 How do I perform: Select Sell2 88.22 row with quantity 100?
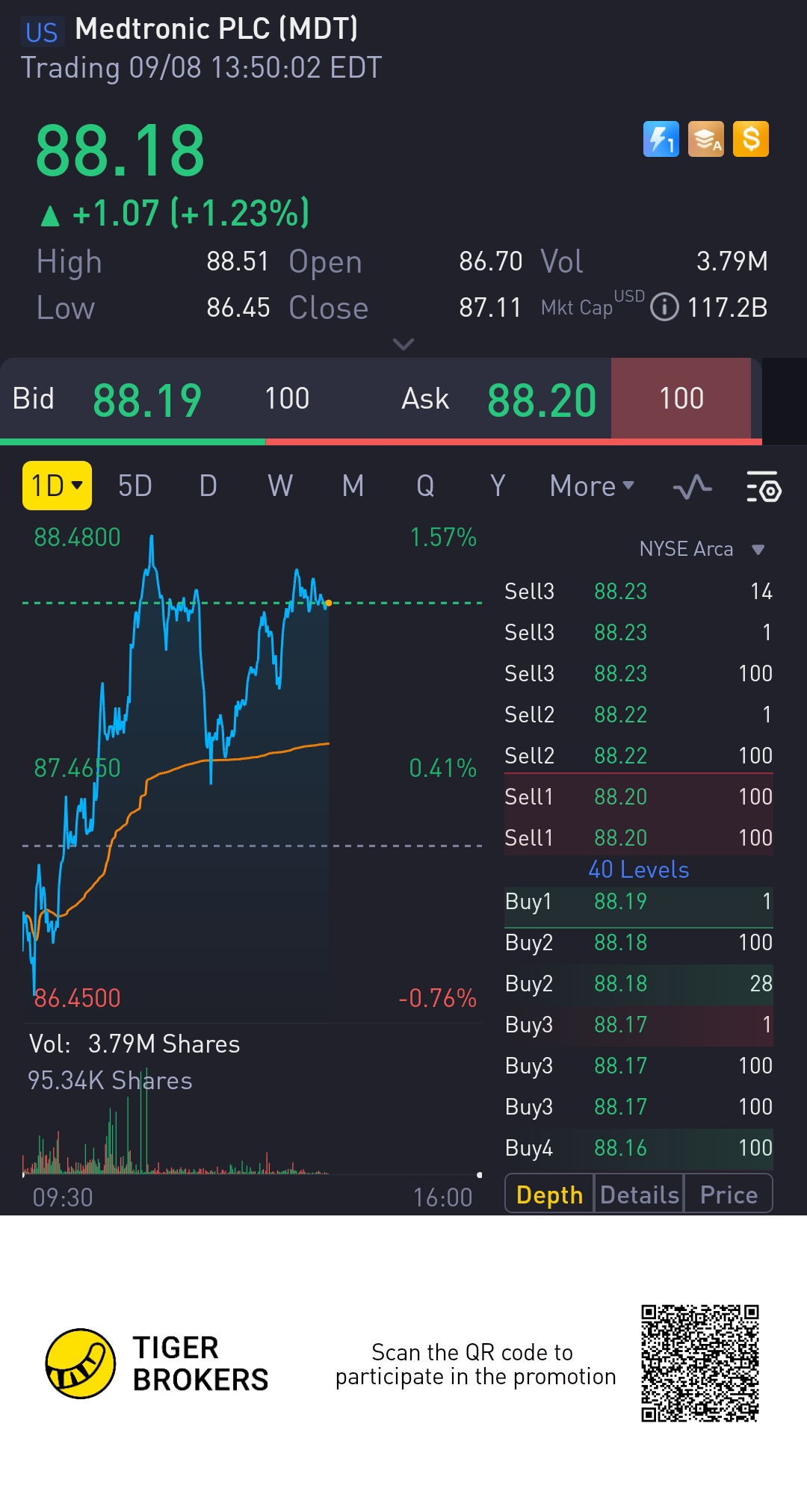[639, 755]
